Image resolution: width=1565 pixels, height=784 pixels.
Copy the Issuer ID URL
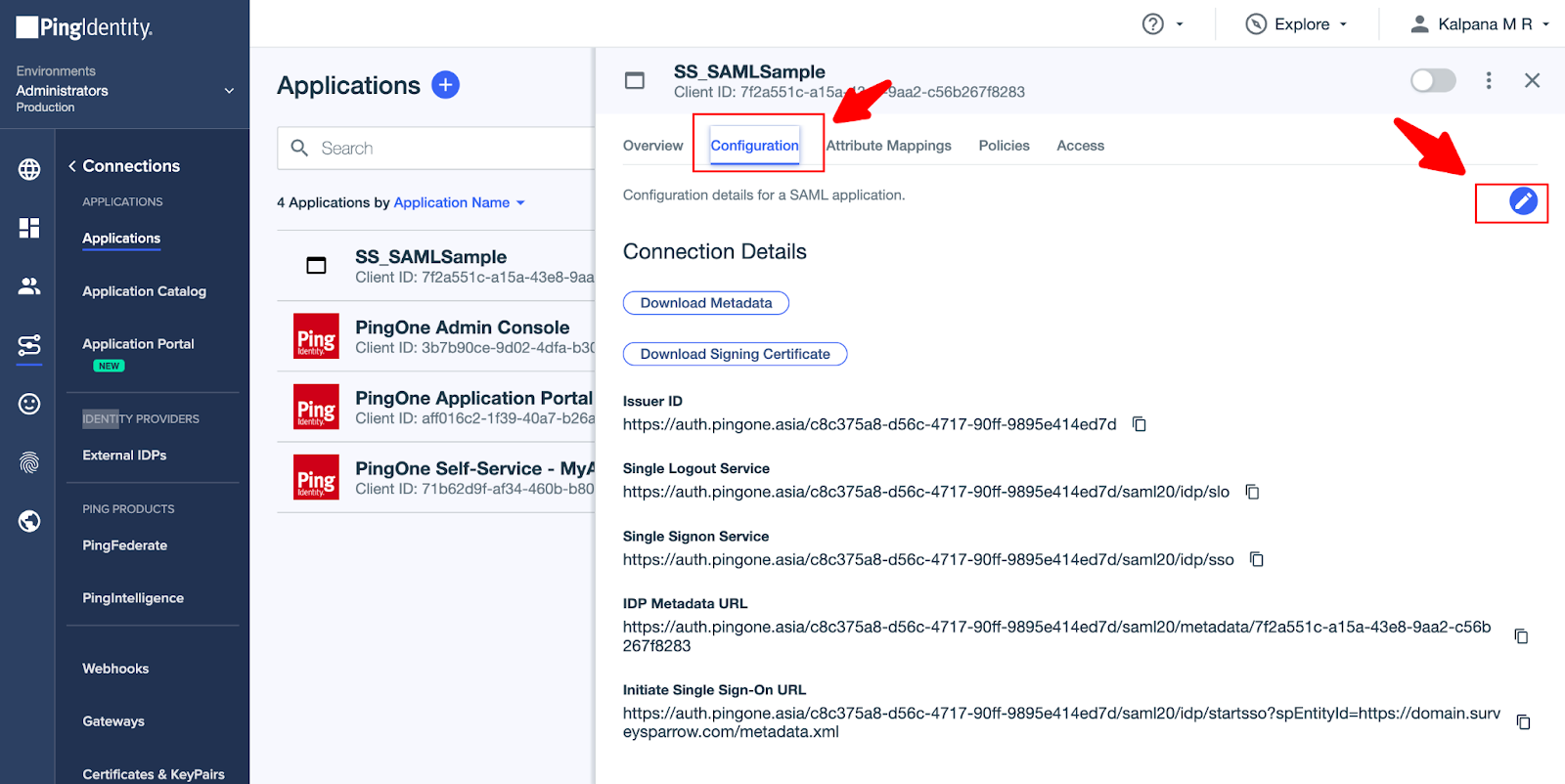click(x=1139, y=424)
